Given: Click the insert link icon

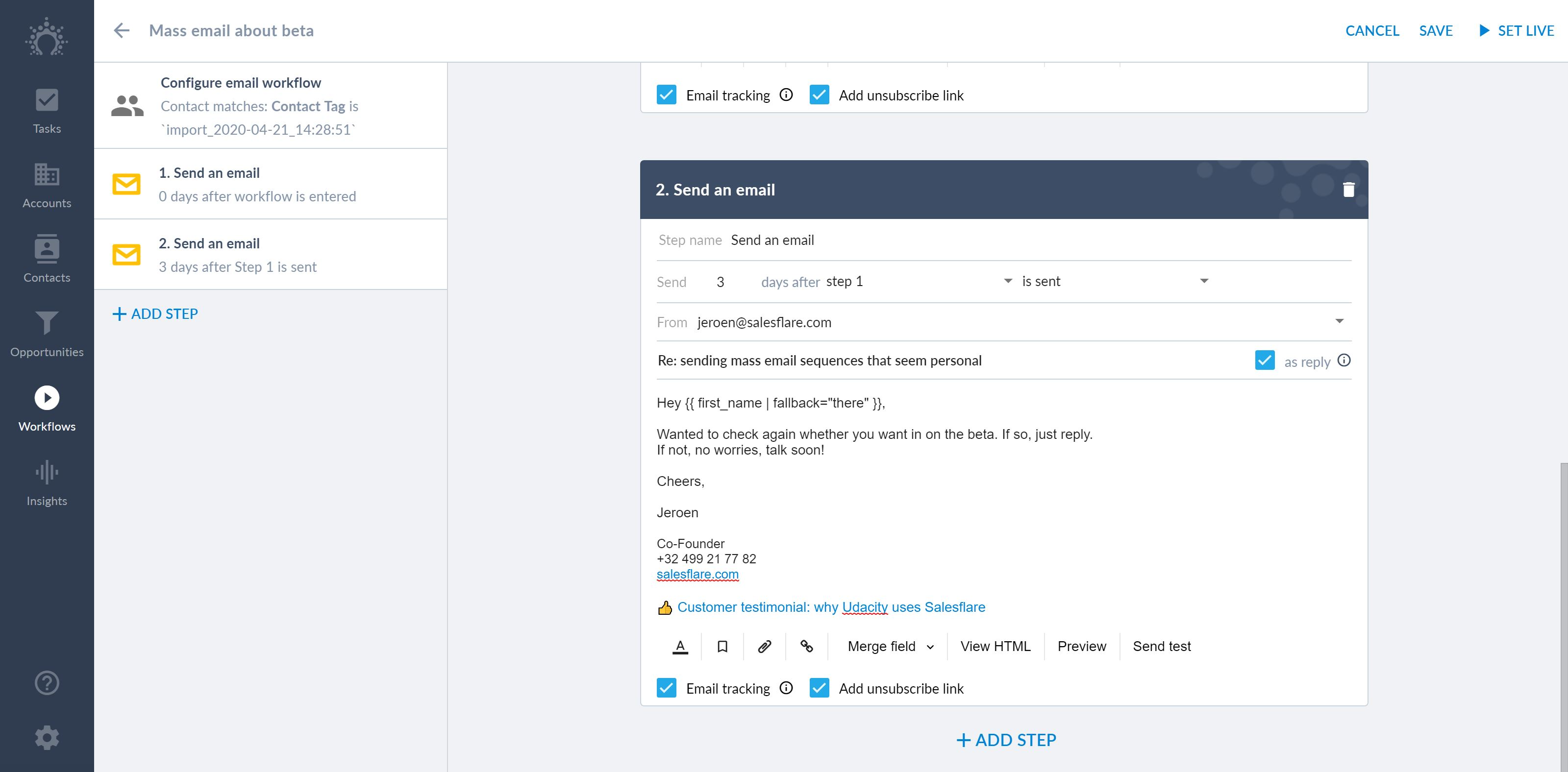Looking at the screenshot, I should click(806, 646).
